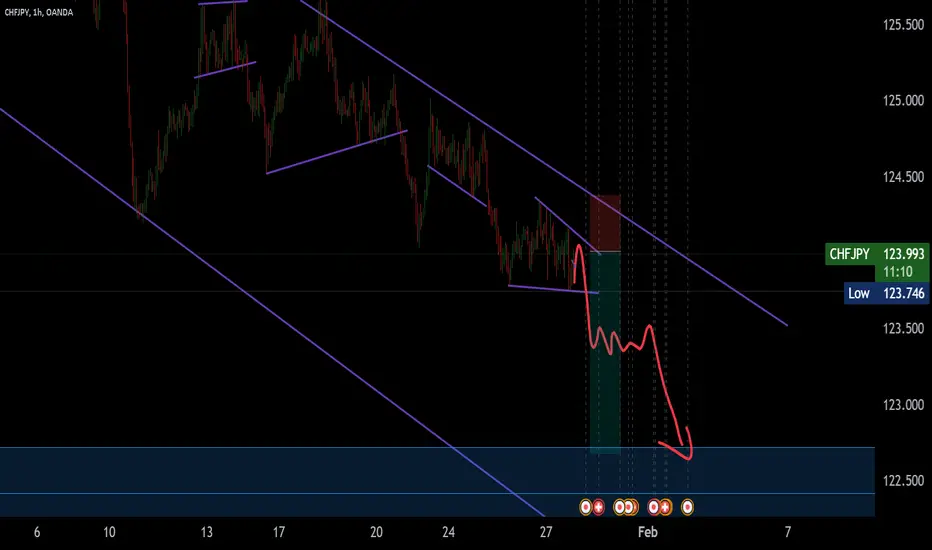Select the green CHFJPY 123.993 price label
Viewport: 932px width, 550px height.
tap(877, 254)
